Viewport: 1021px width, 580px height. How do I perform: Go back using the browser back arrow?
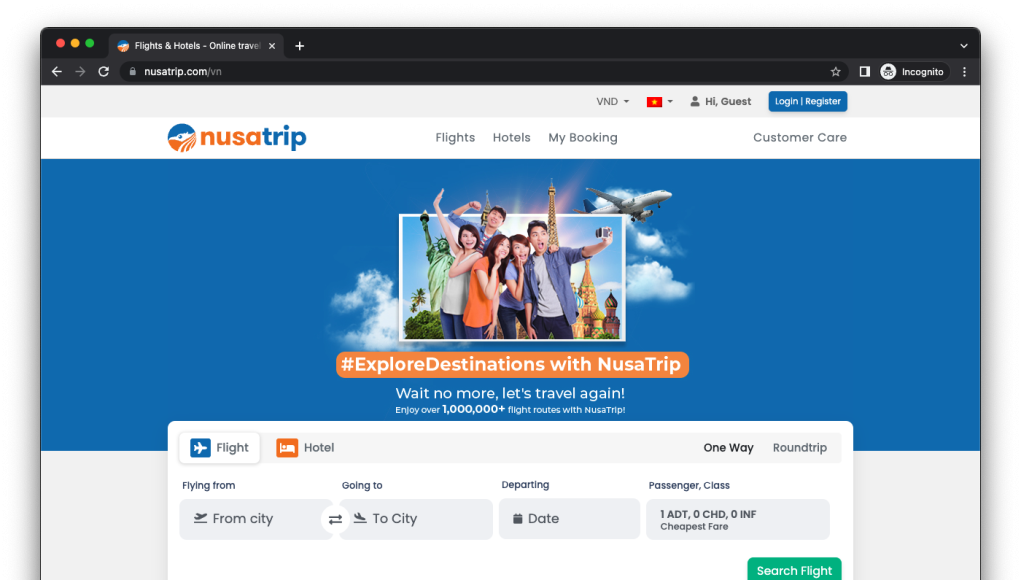pyautogui.click(x=57, y=72)
